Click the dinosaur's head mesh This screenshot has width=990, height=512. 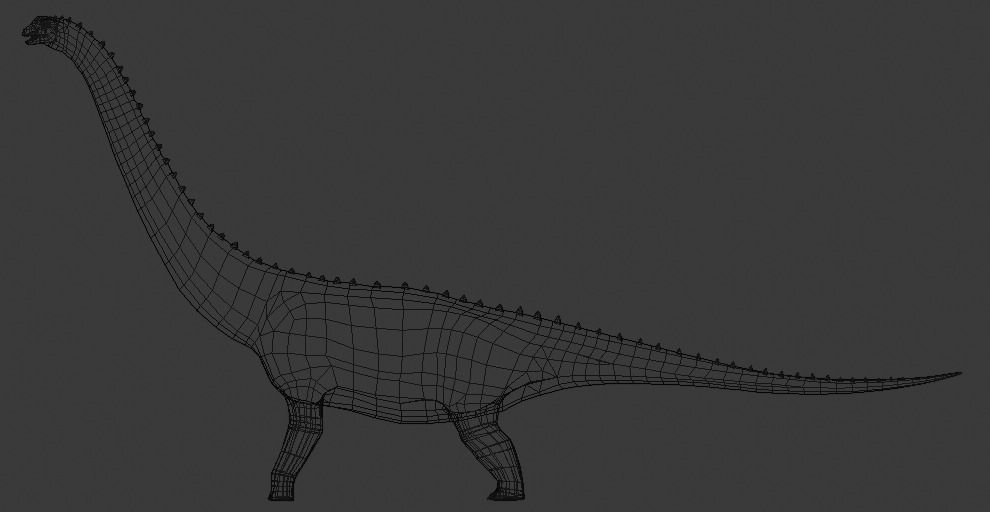point(42,31)
